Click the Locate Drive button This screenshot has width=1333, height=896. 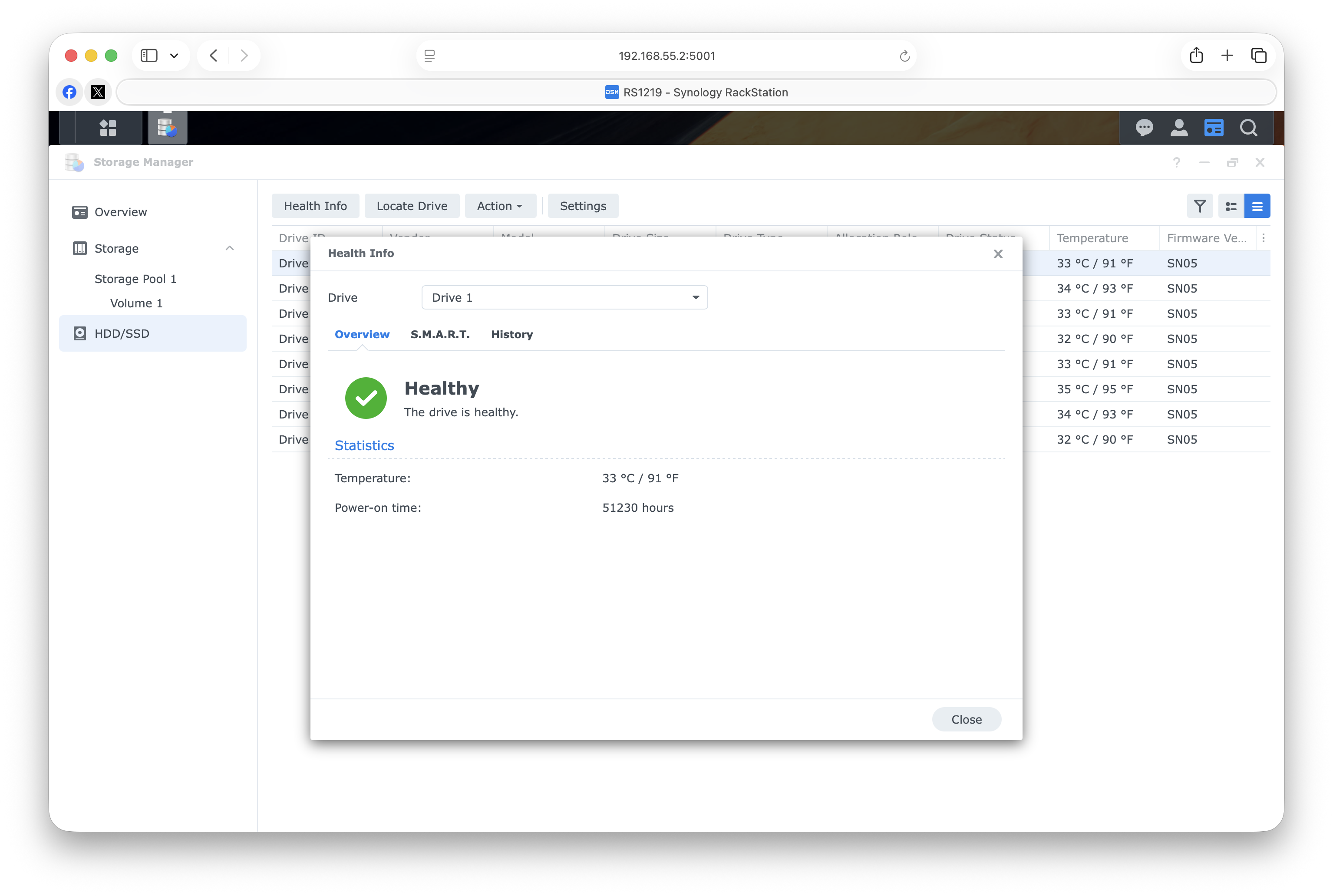[412, 206]
